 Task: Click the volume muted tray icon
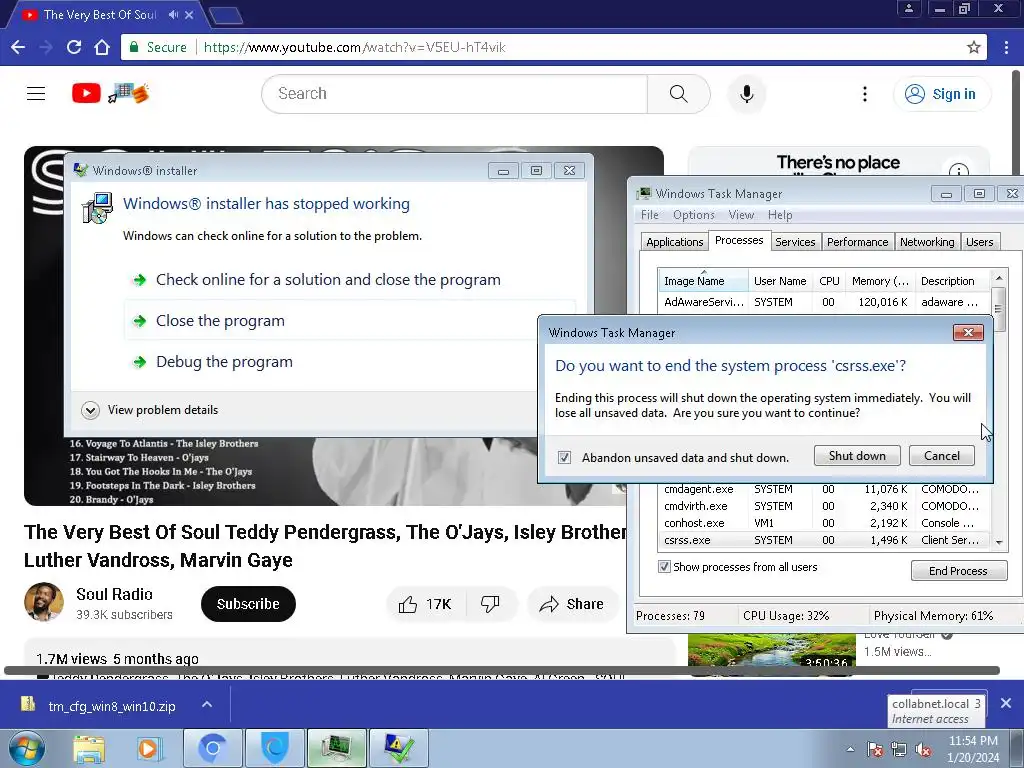[x=923, y=750]
